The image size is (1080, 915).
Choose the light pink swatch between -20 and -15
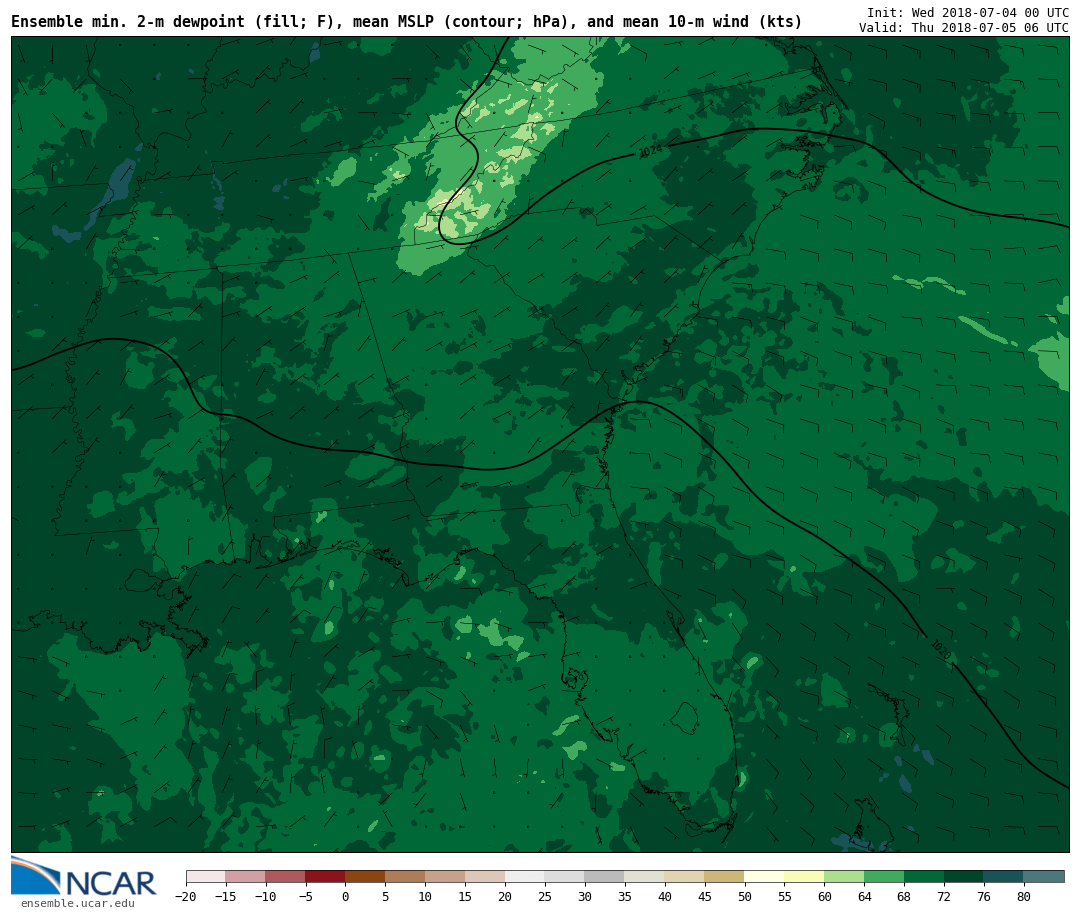coord(205,877)
